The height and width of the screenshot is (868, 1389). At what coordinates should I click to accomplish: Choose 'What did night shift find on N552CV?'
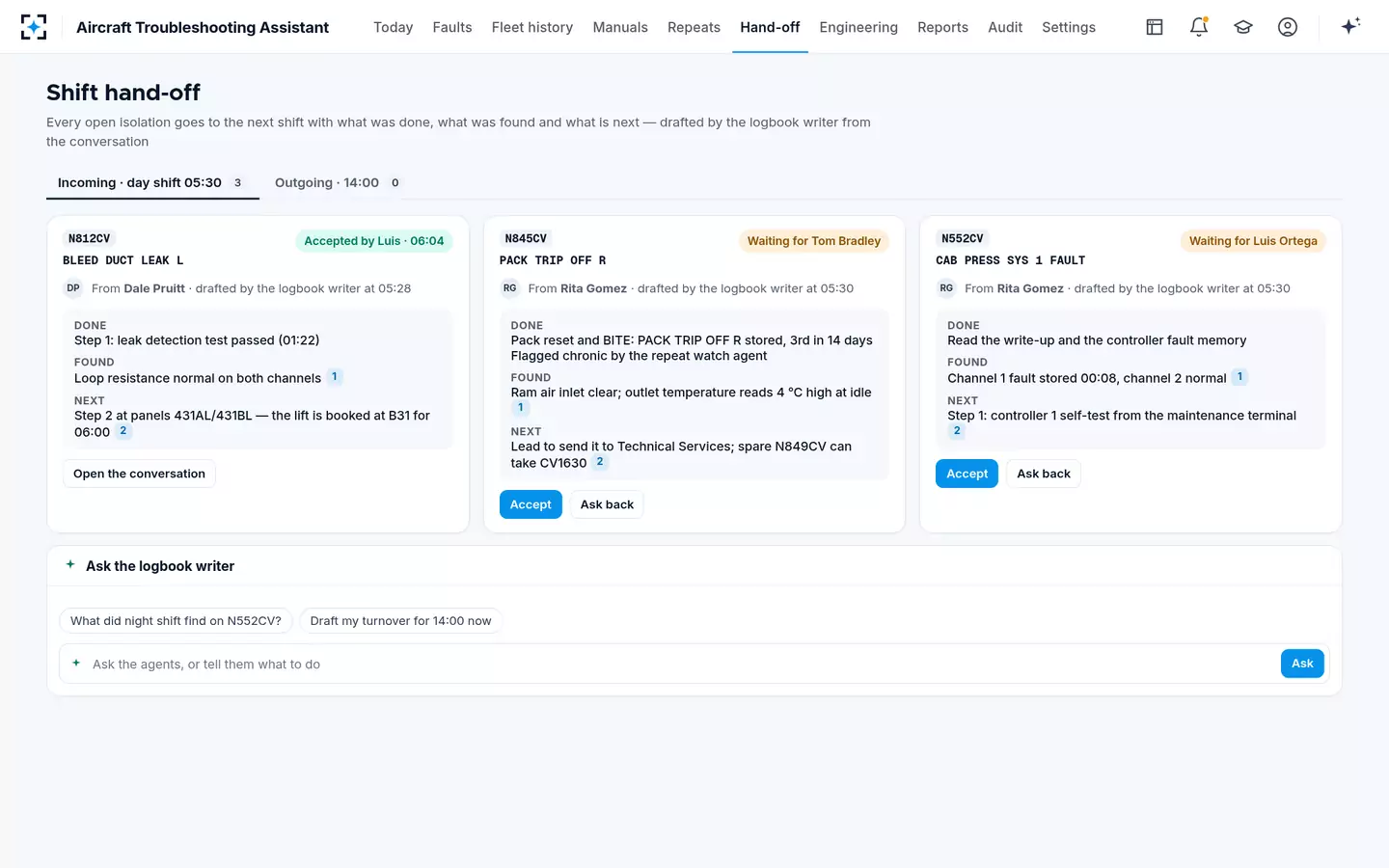tap(176, 620)
